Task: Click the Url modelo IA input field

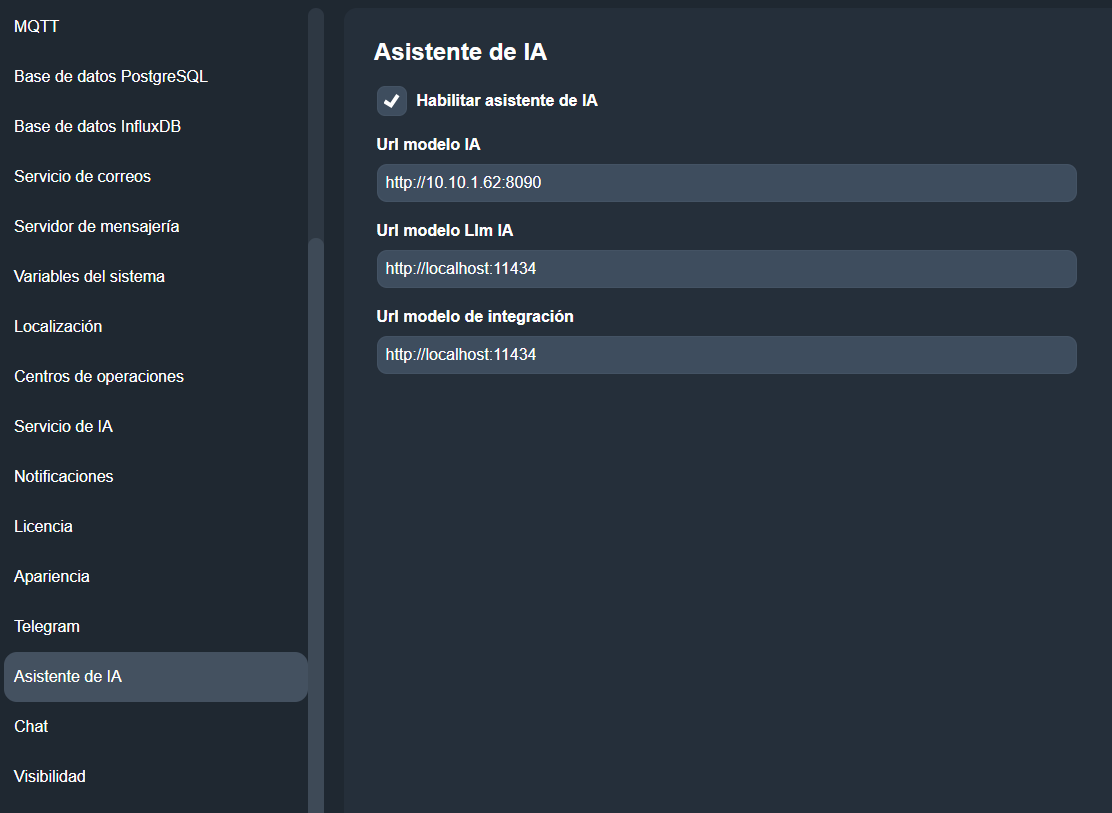Action: 726,184
